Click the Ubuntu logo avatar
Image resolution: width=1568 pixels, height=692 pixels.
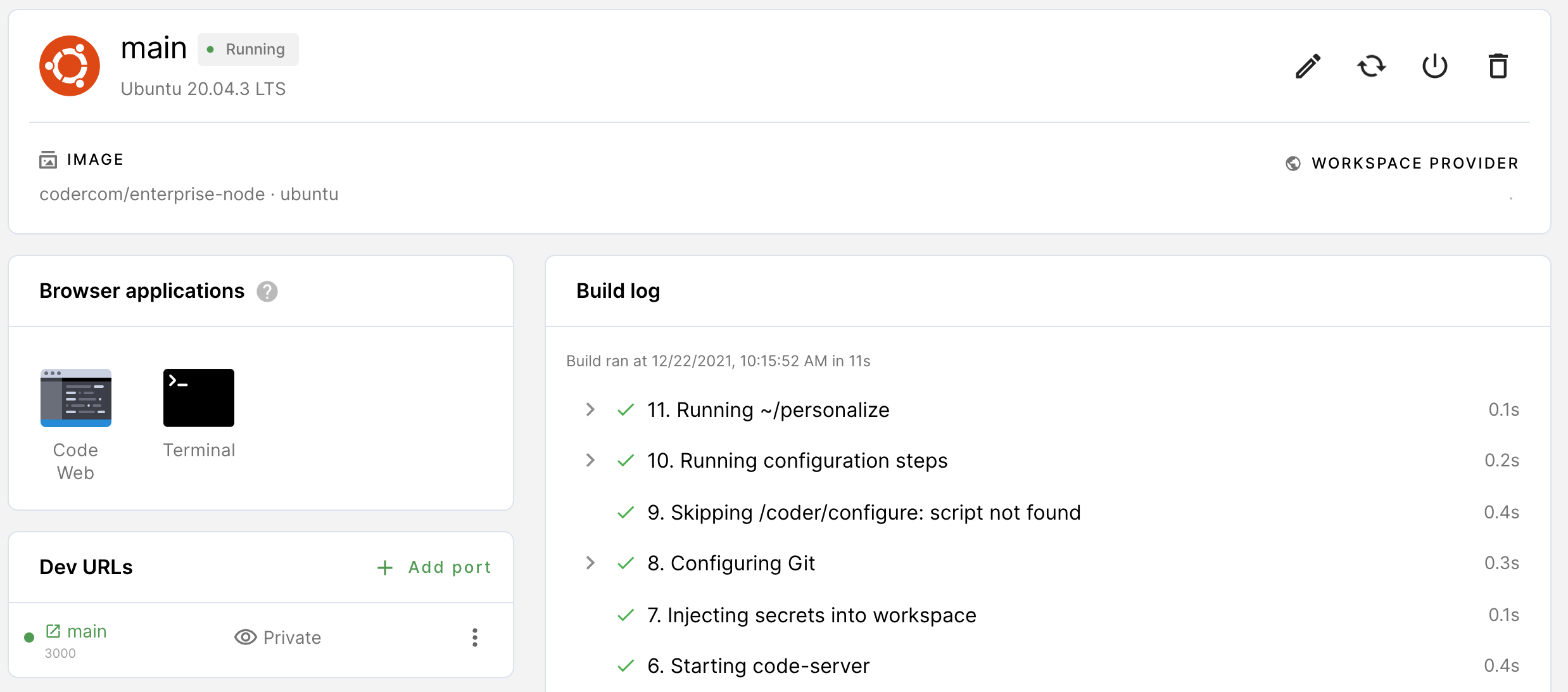(70, 65)
